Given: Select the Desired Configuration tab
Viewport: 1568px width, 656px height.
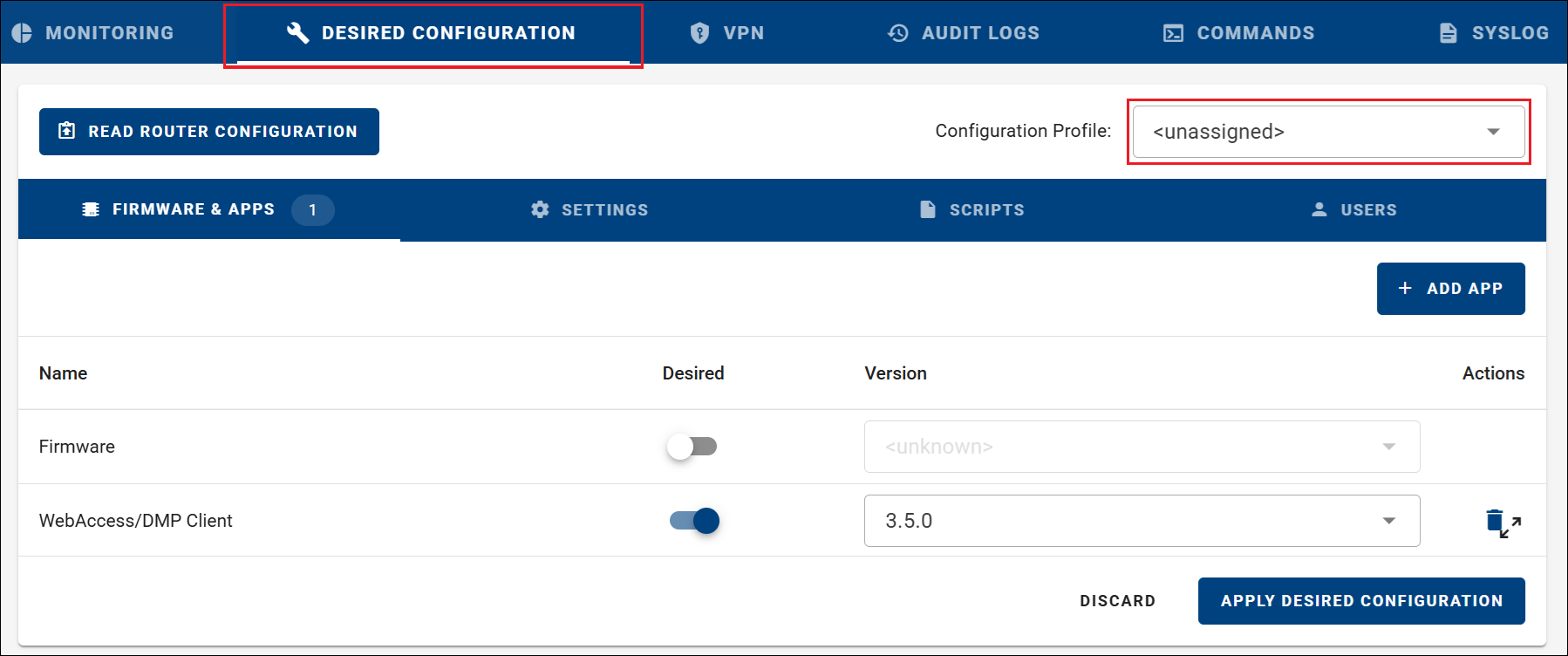Looking at the screenshot, I should pyautogui.click(x=433, y=33).
